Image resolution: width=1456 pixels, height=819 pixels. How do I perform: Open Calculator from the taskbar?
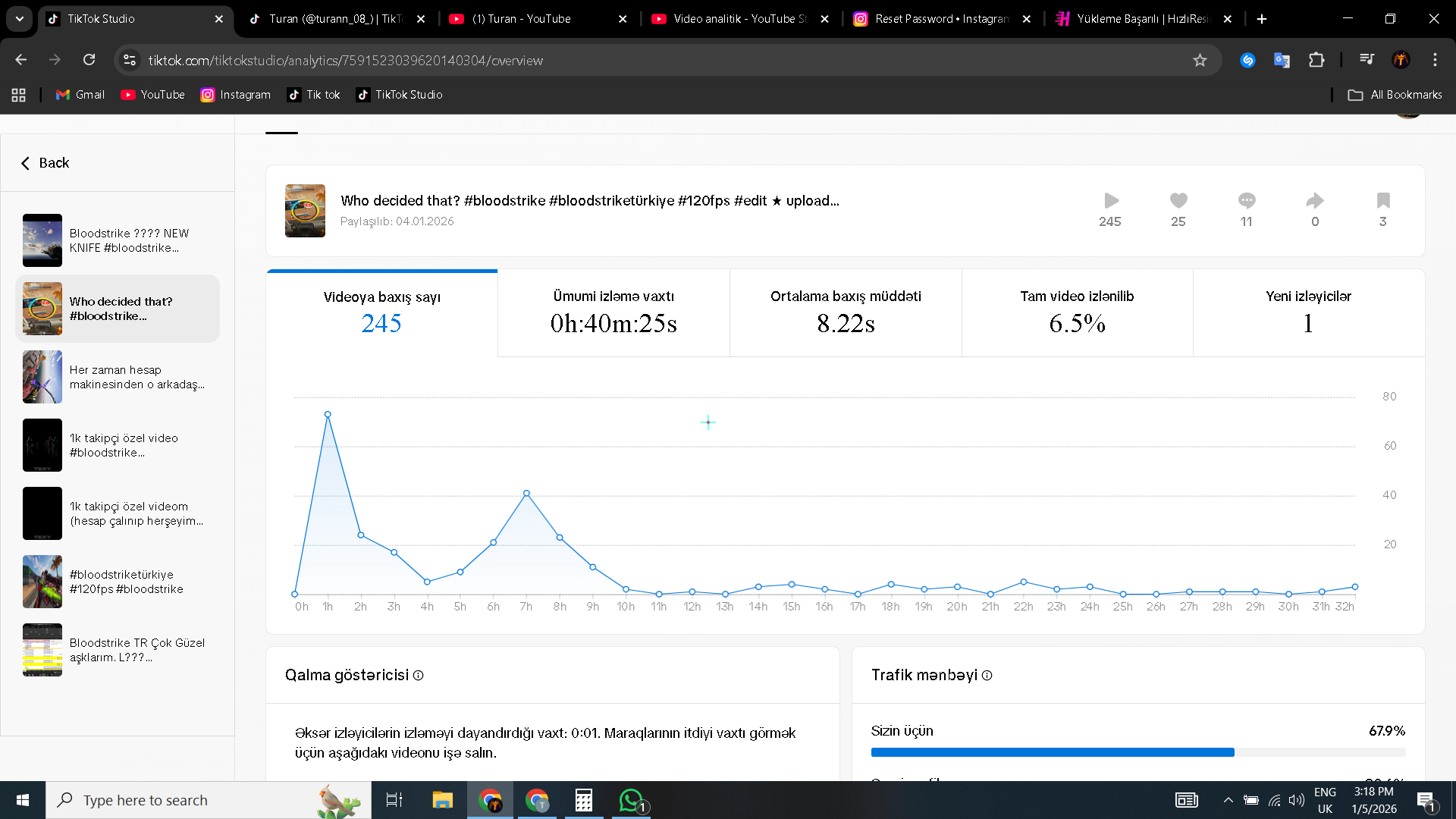[584, 800]
